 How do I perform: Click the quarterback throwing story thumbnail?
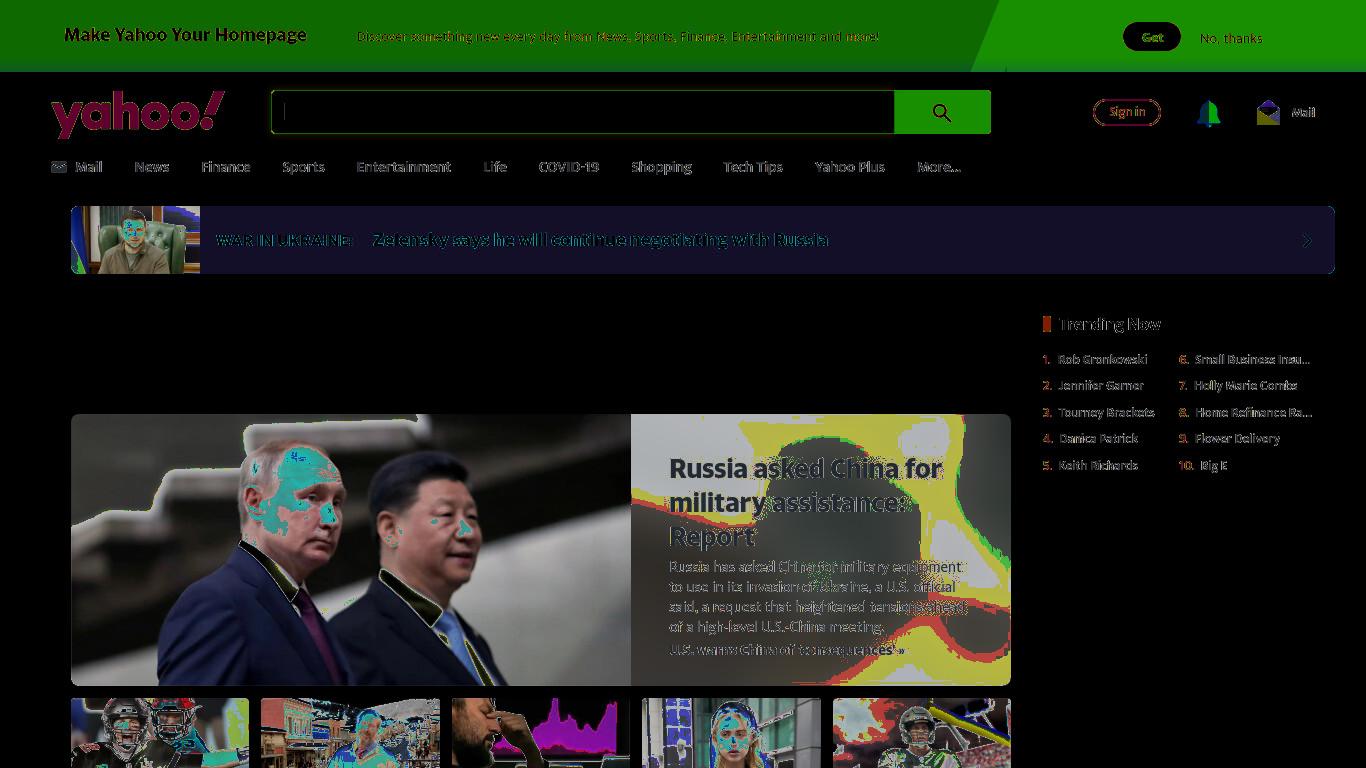click(922, 733)
